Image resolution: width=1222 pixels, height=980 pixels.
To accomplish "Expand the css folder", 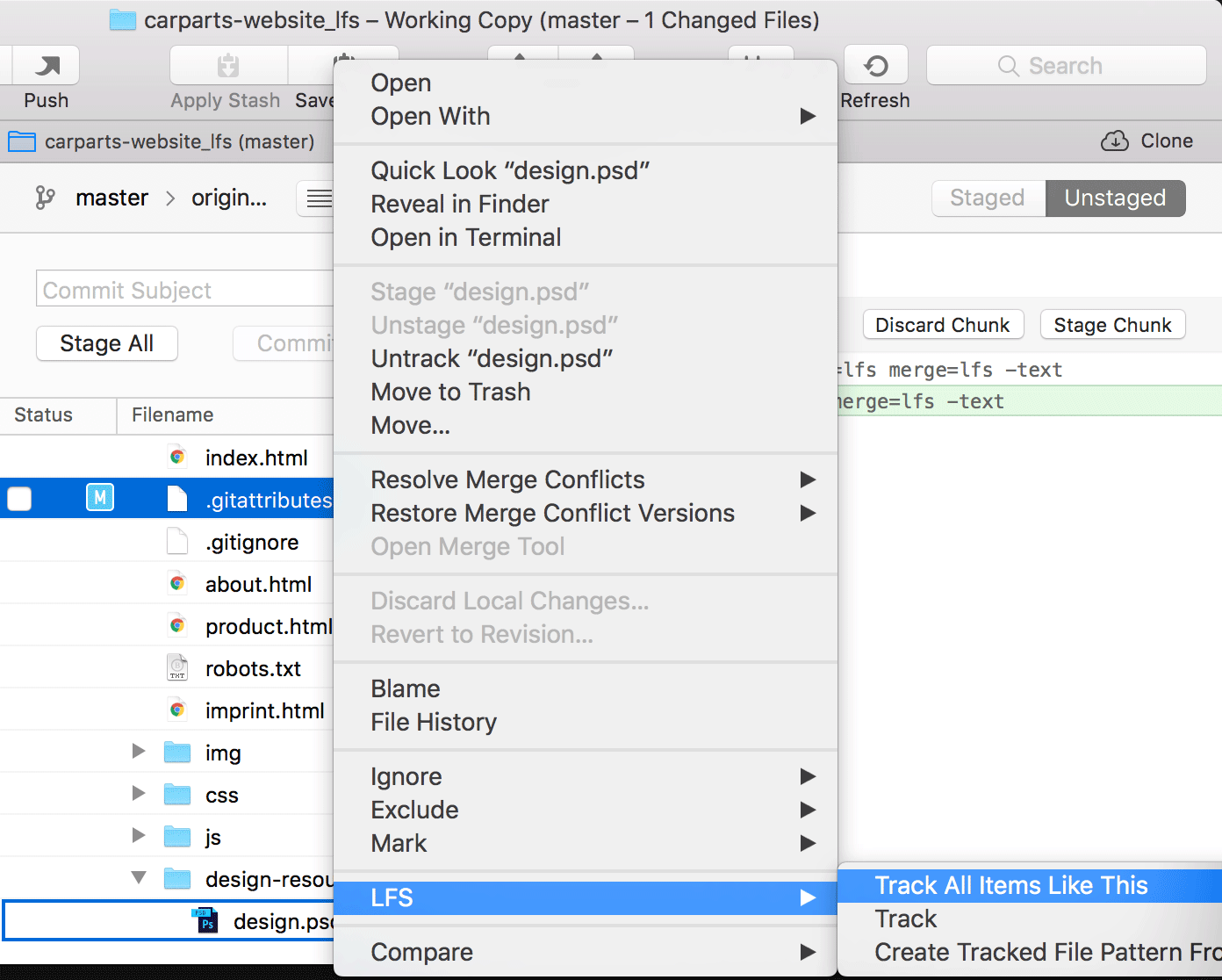I will click(x=138, y=793).
